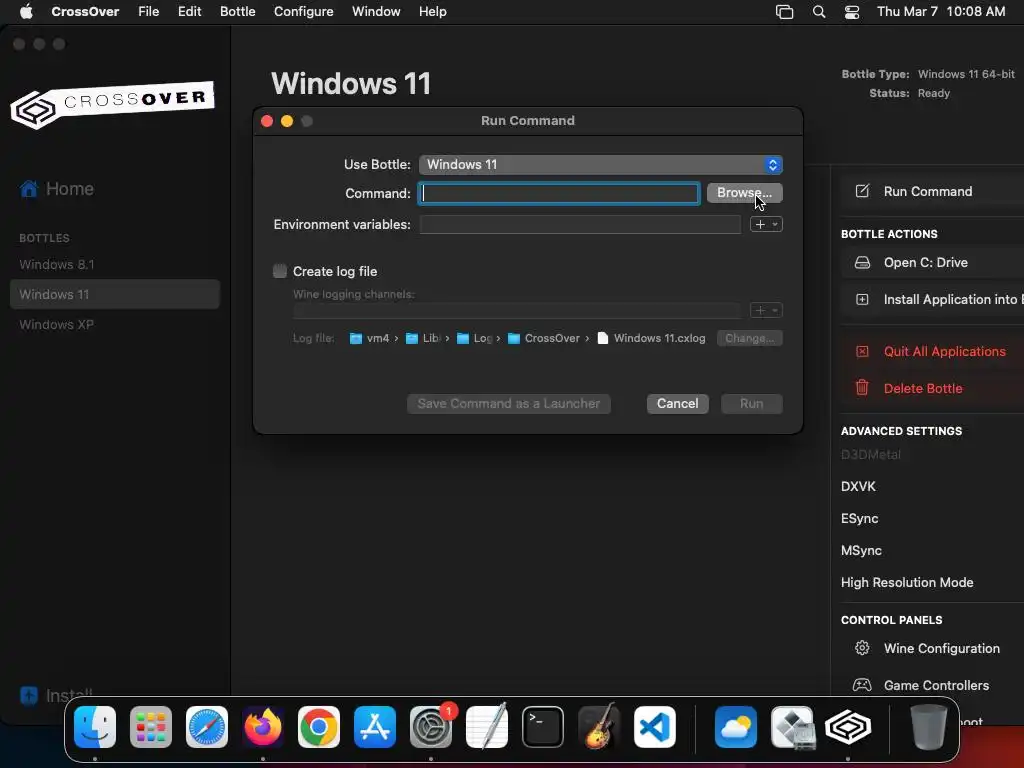Open Boot Camp Assistant Dock icon
The width and height of the screenshot is (1024, 768).
(792, 727)
